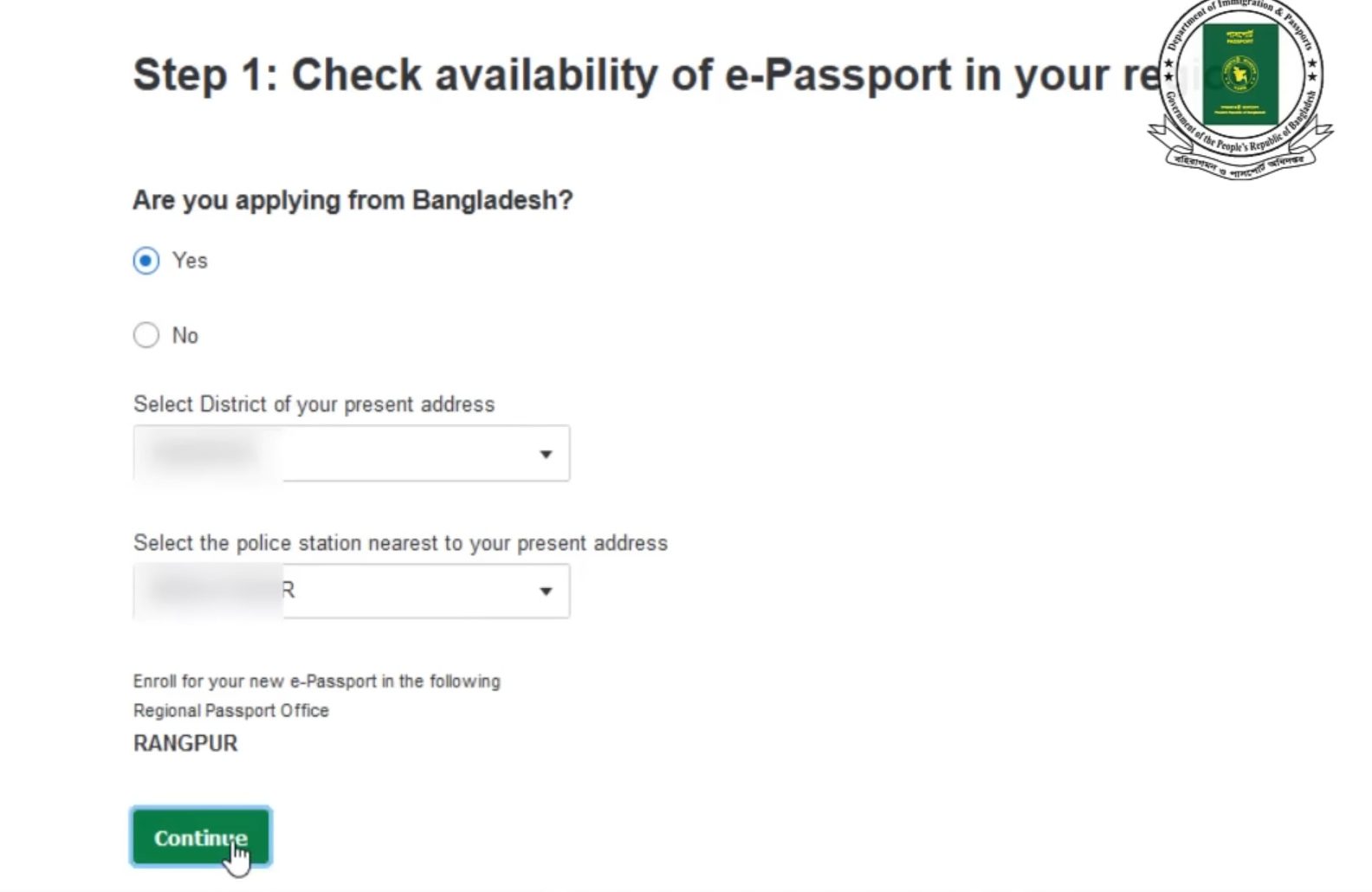Click the "RANGPUR" regional office name
1372x892 pixels.
(x=184, y=743)
